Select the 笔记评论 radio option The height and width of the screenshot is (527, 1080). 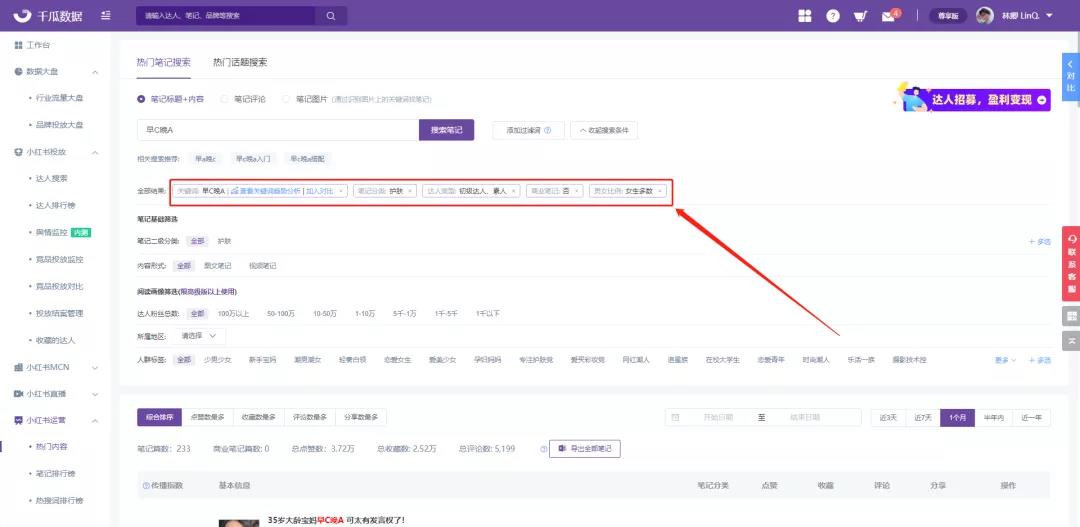[x=224, y=99]
